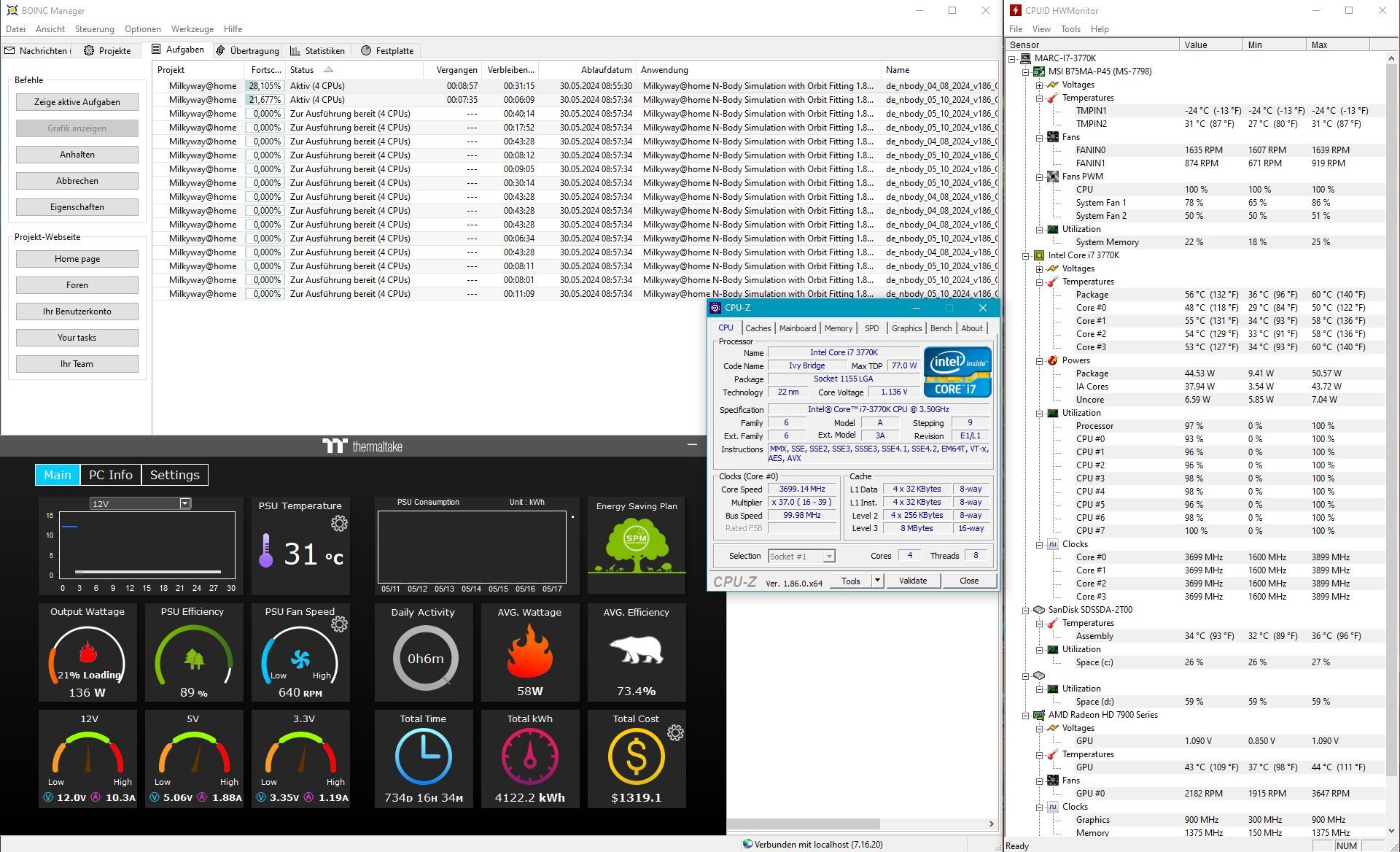Click the Anhalten button

pos(77,155)
